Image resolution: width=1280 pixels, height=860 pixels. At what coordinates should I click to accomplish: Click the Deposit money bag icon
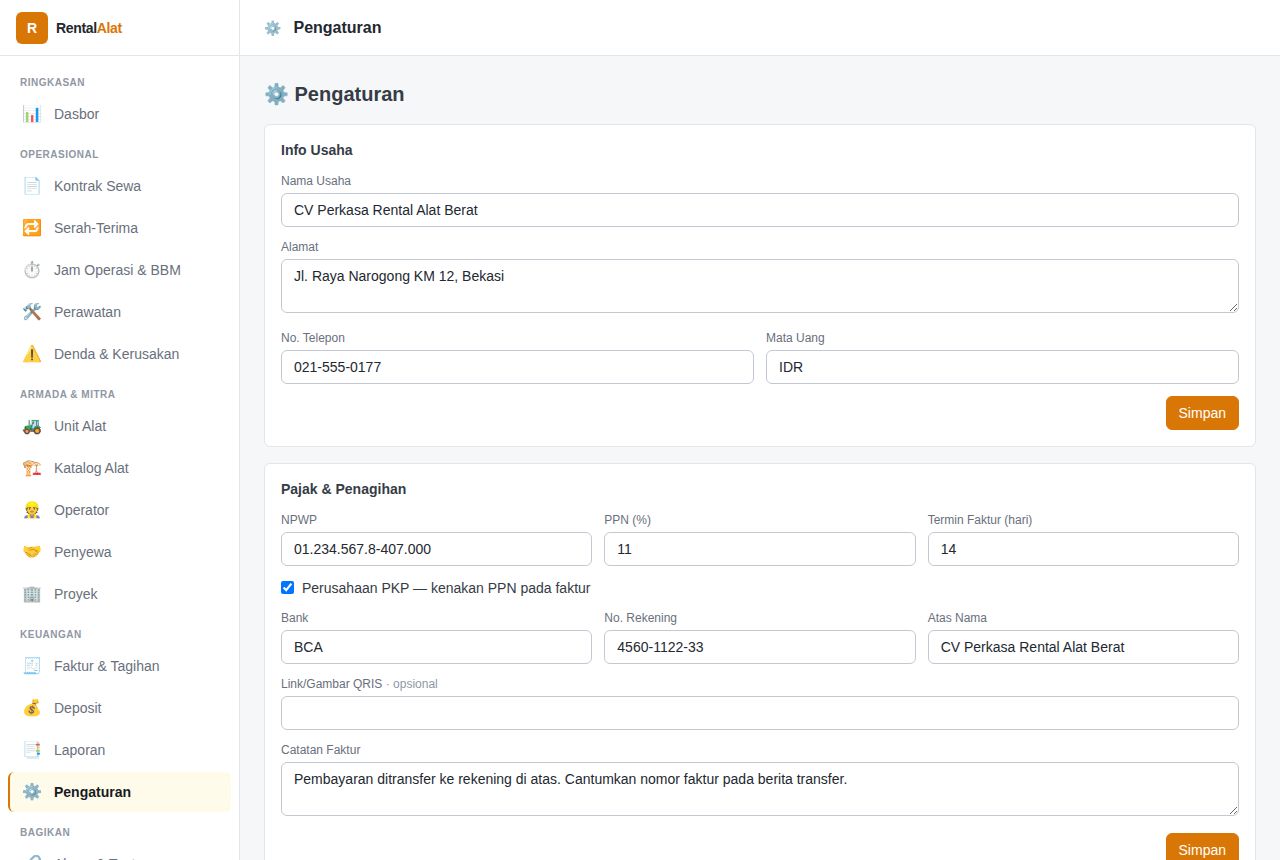(32, 708)
